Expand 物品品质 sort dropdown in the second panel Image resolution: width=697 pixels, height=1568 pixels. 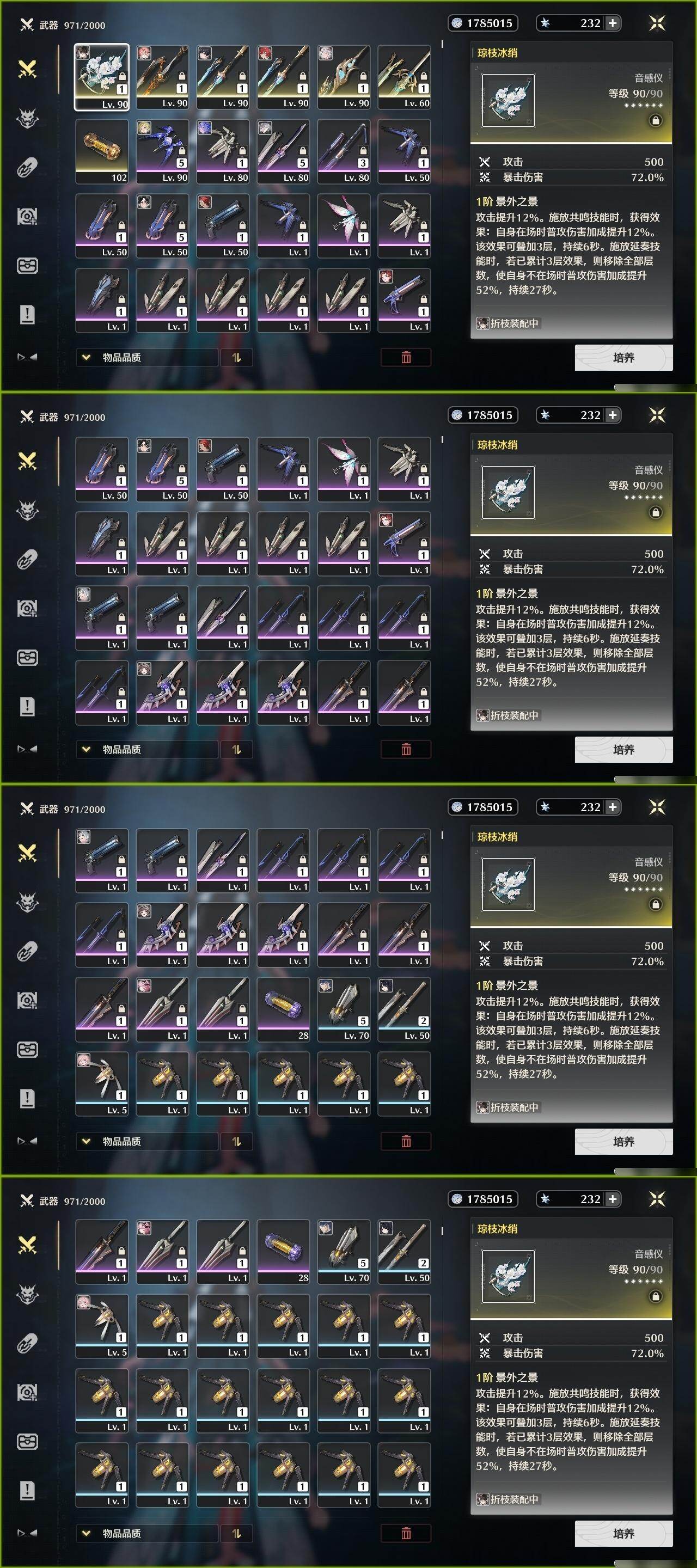[x=146, y=749]
